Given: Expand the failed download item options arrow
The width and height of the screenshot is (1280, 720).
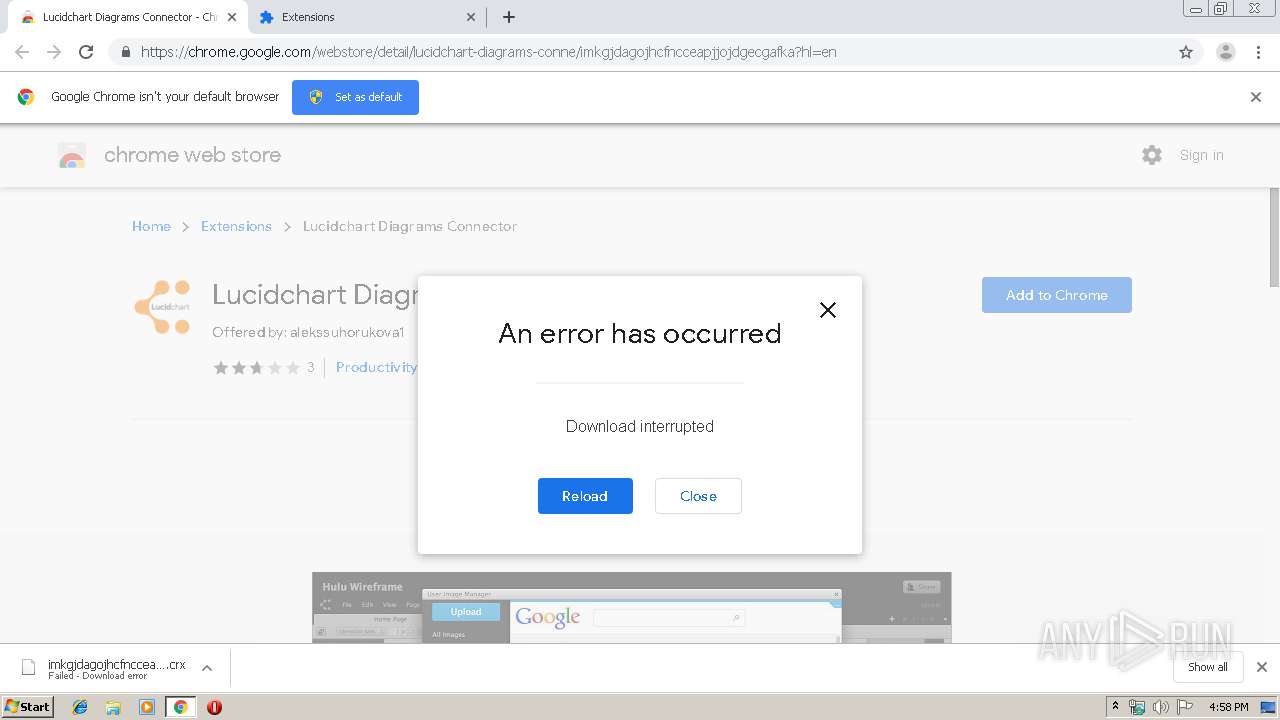Looking at the screenshot, I should (x=207, y=668).
